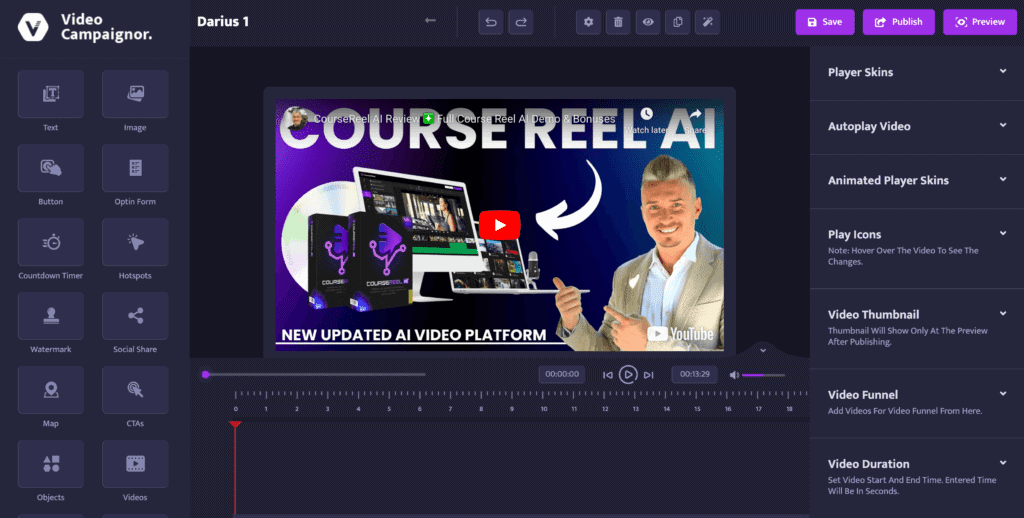Click the trash delete icon
This screenshot has width=1024, height=518.
click(x=618, y=22)
